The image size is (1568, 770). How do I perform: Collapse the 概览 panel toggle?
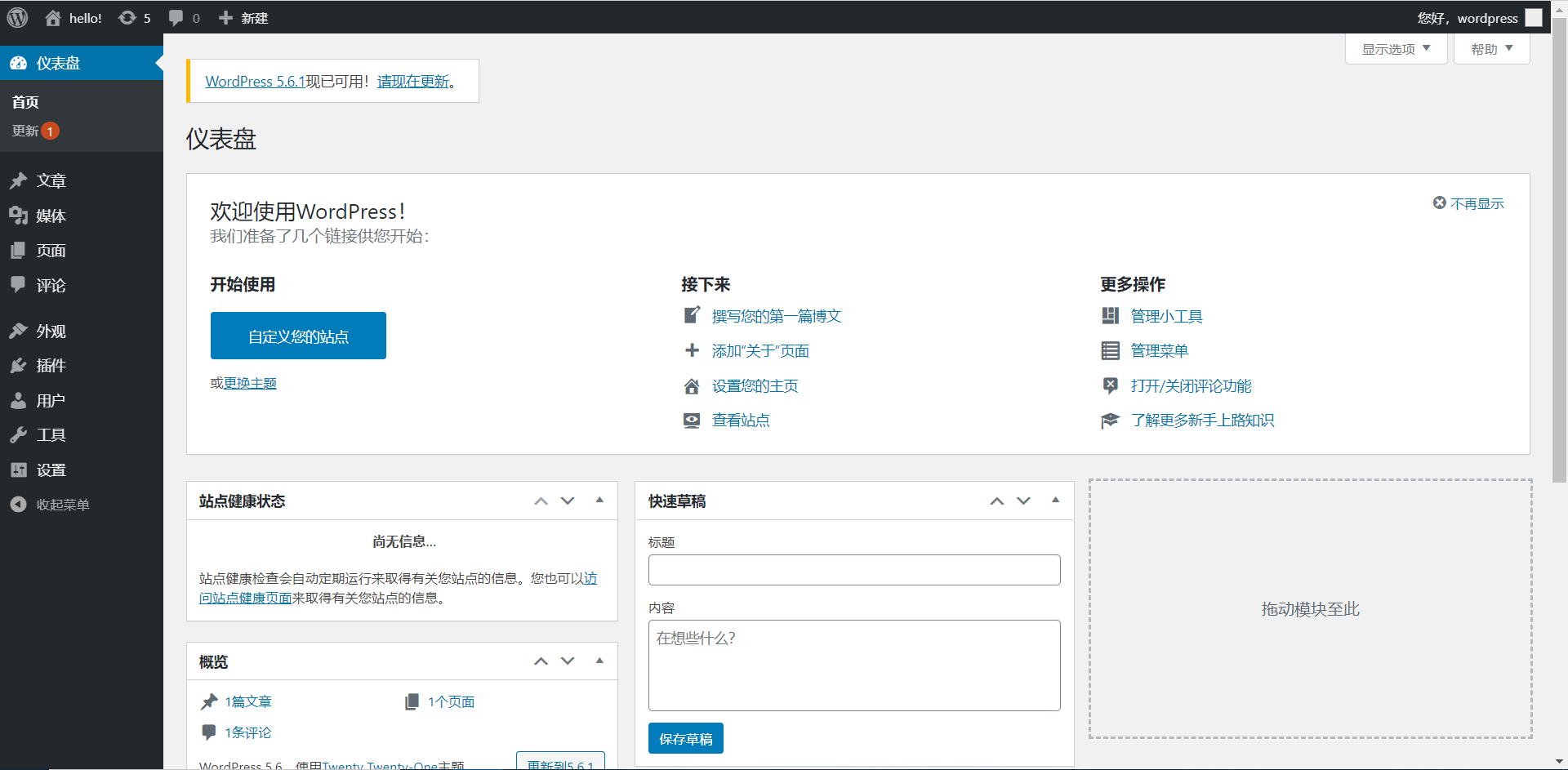pyautogui.click(x=599, y=661)
